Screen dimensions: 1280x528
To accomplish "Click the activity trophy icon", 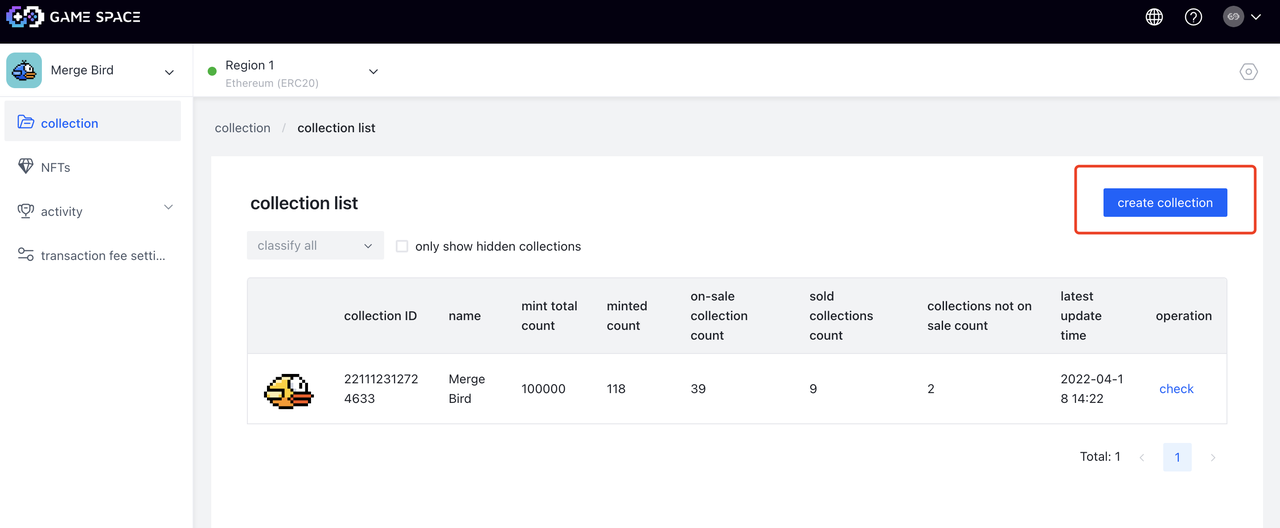I will pos(26,211).
